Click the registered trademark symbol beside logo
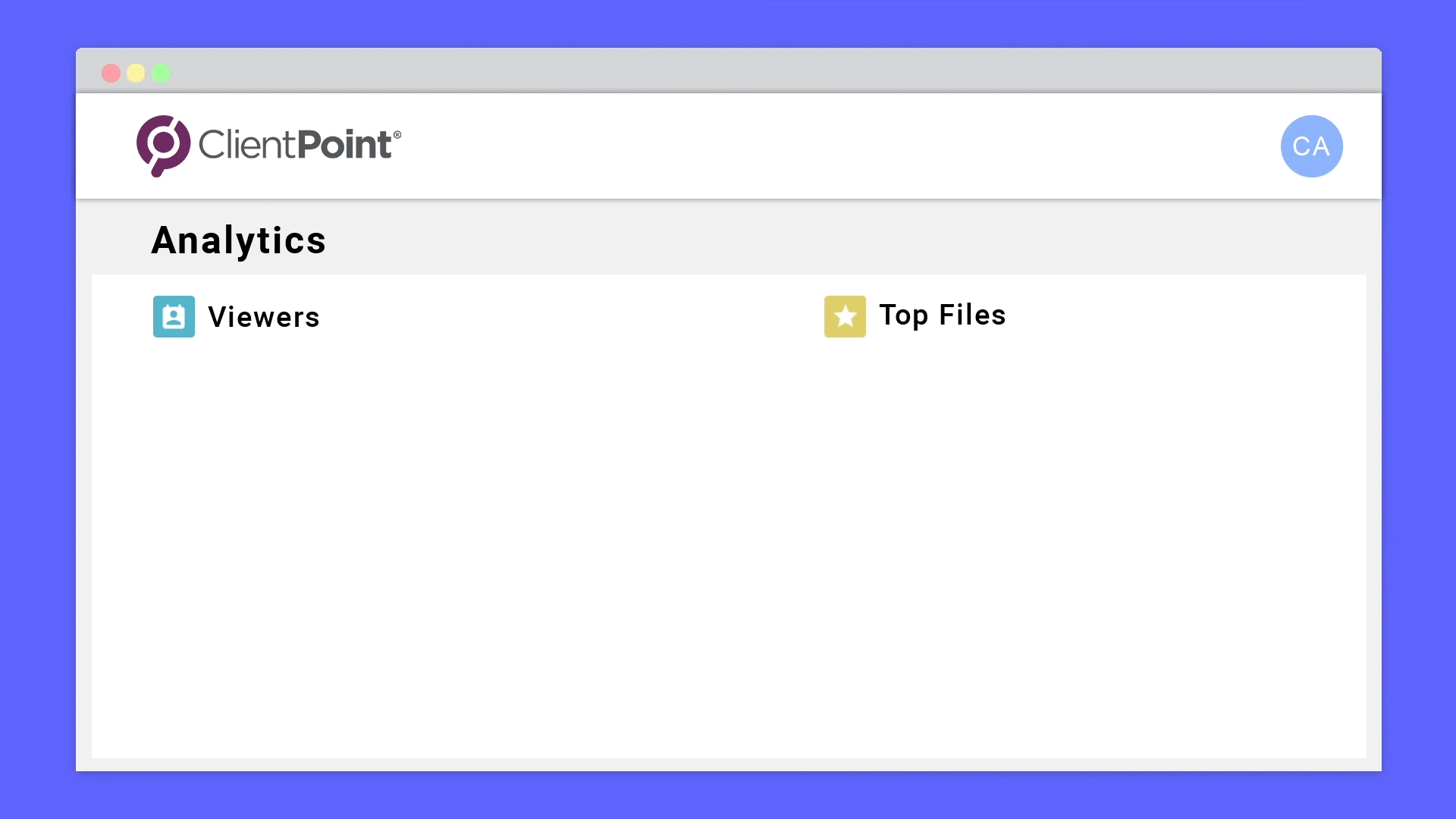1456x819 pixels. coord(397,134)
